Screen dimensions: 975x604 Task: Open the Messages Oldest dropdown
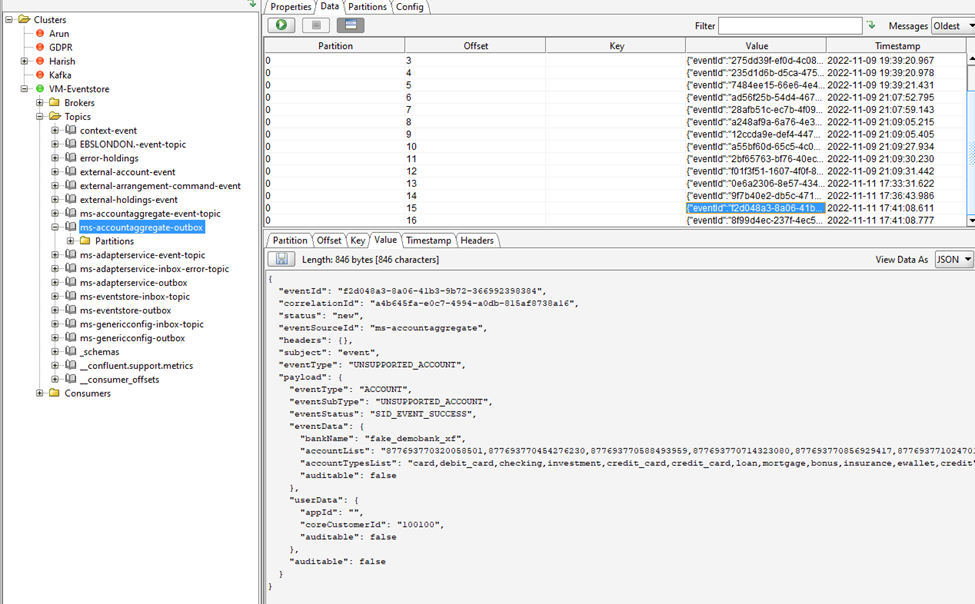(x=952, y=26)
